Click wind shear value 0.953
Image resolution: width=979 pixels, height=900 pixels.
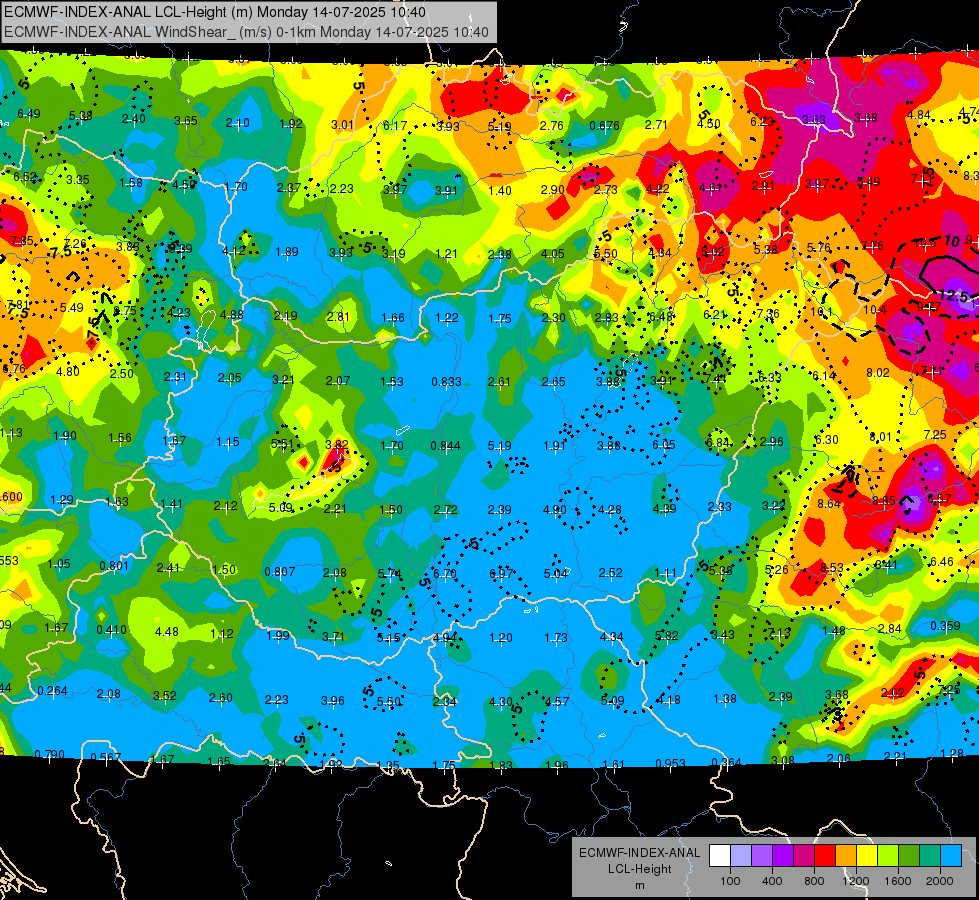[x=671, y=763]
